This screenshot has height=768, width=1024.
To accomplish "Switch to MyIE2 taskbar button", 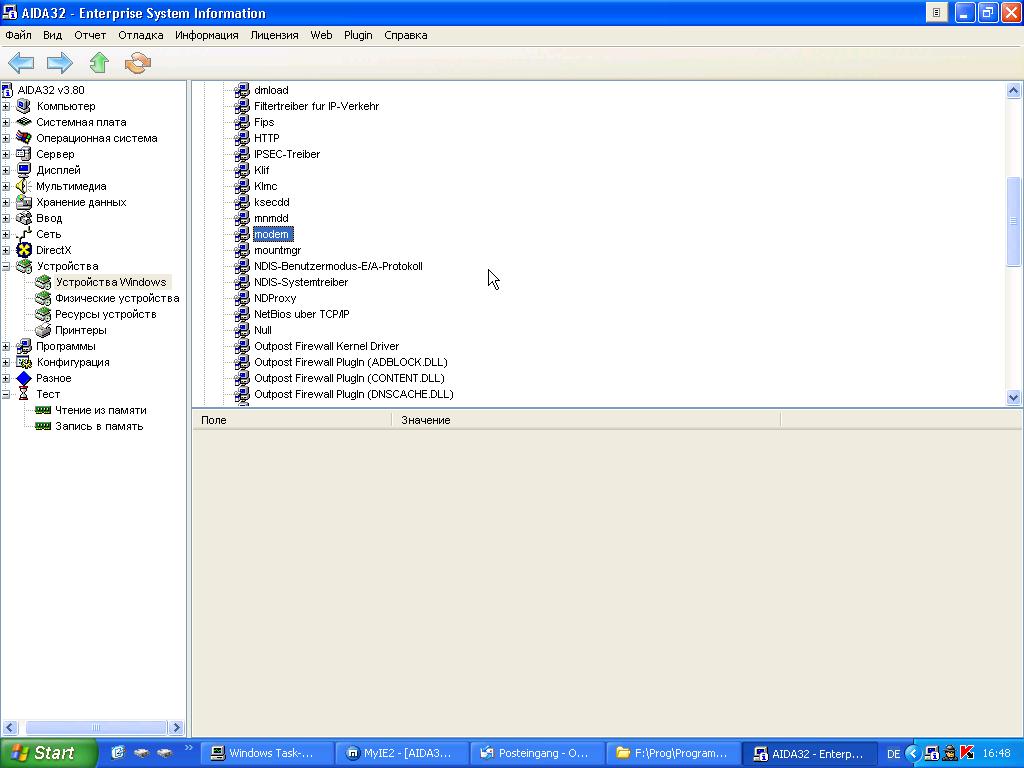I will pos(401,753).
